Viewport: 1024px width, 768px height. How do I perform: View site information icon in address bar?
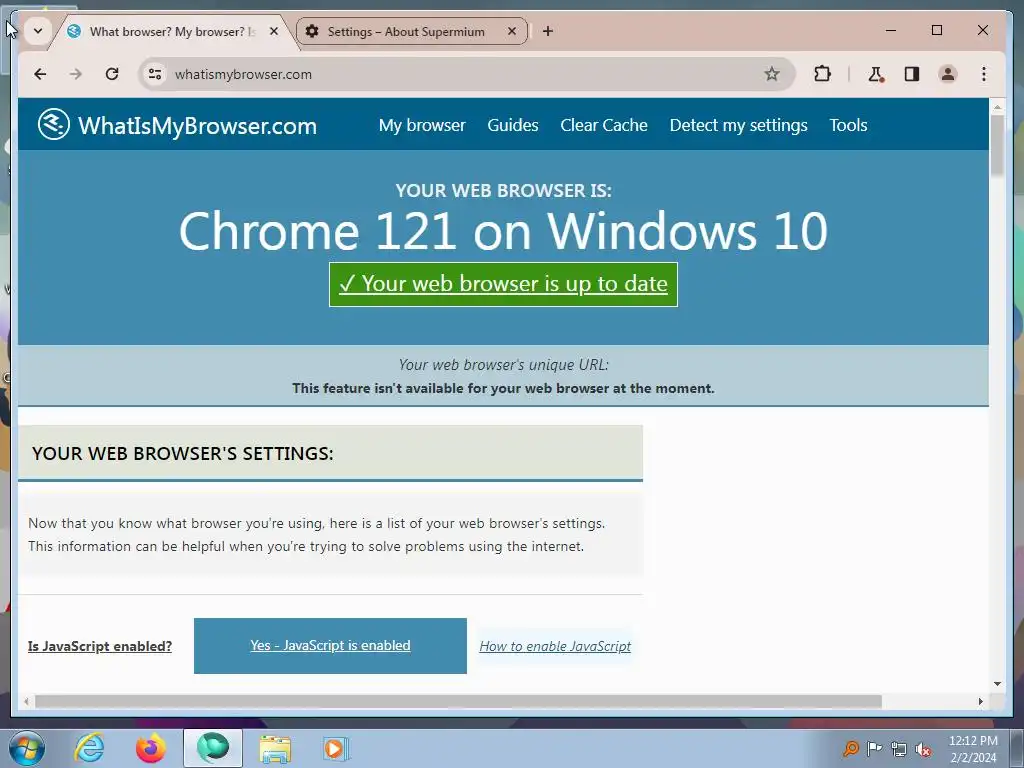[x=155, y=74]
